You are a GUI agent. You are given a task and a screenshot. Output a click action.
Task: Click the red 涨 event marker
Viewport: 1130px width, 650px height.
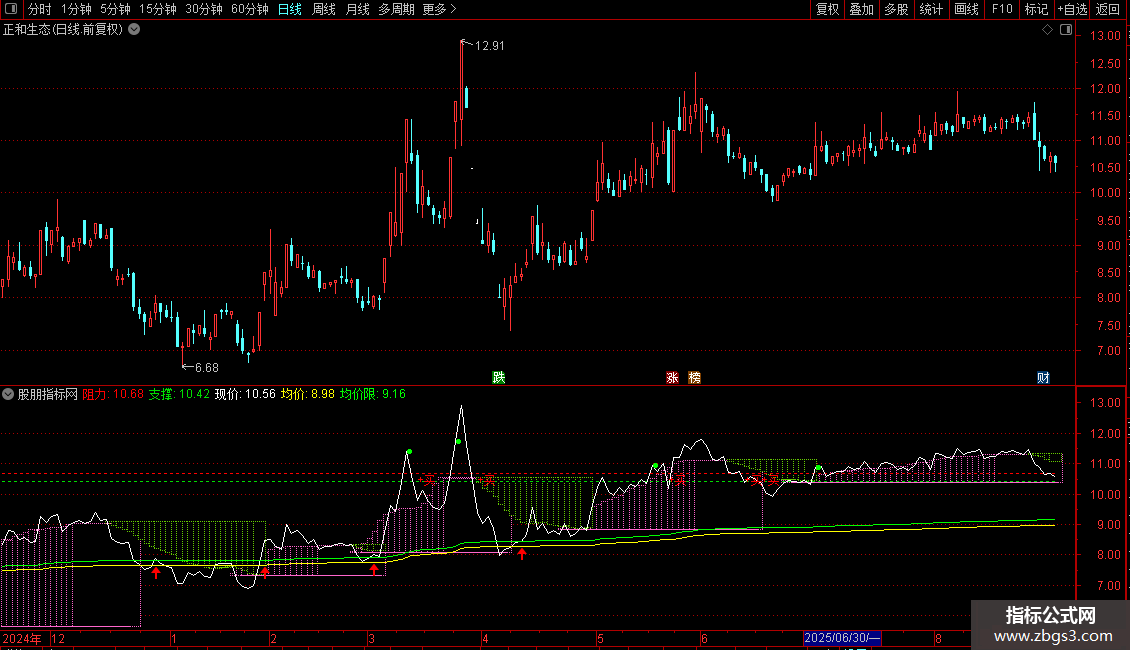pos(672,378)
